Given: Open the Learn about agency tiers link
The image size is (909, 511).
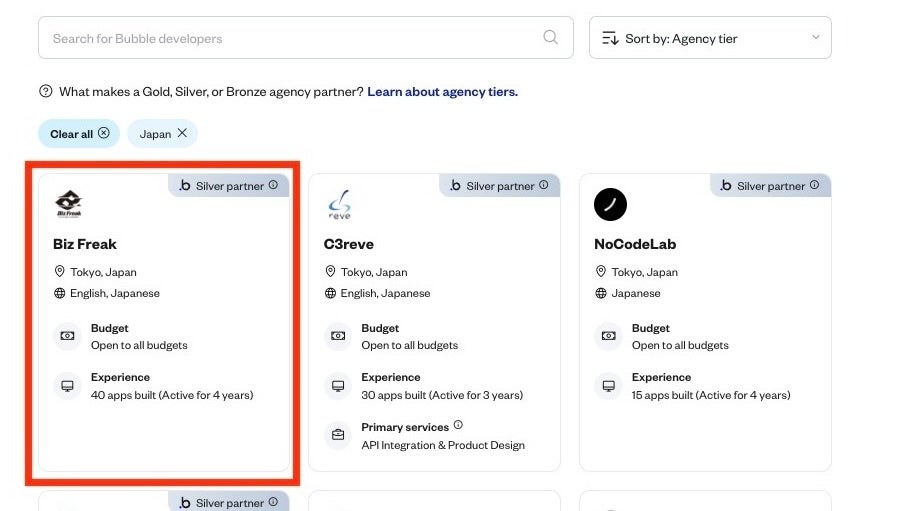Looking at the screenshot, I should click(x=442, y=92).
